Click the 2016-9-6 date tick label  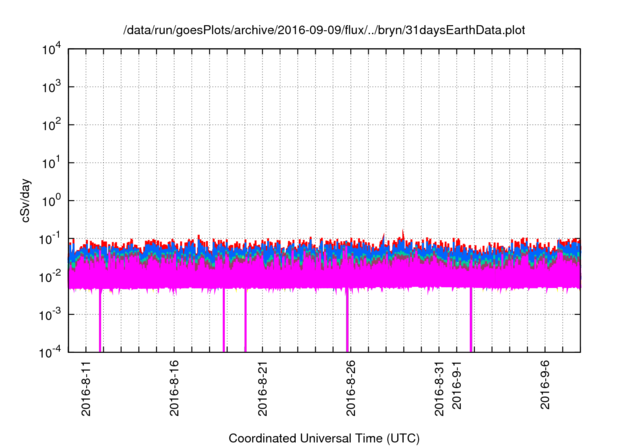[x=545, y=385]
